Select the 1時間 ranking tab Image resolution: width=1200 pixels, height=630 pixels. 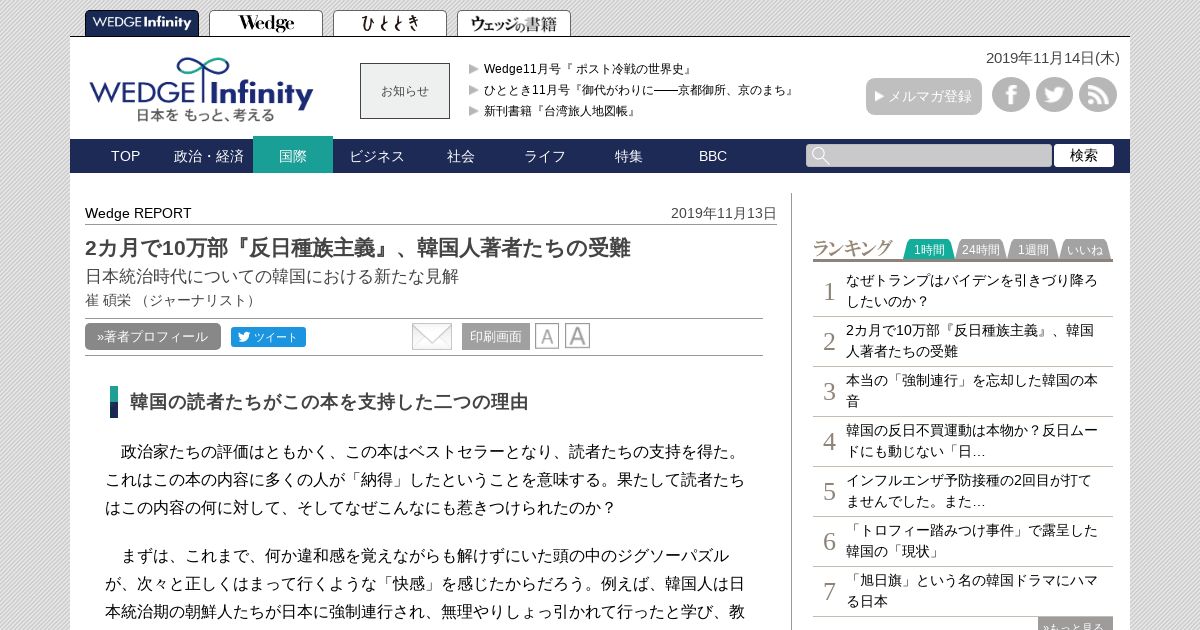[x=929, y=250]
